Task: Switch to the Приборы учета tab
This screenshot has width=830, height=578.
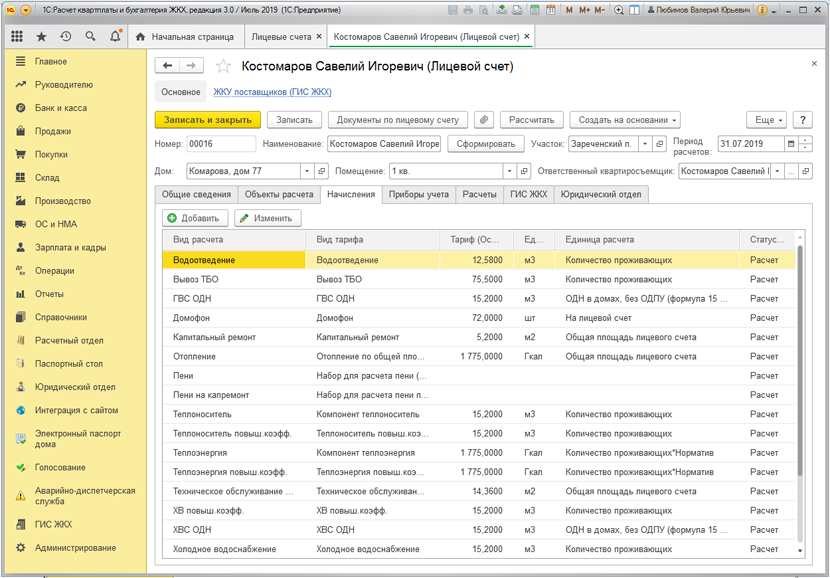Action: coord(419,194)
